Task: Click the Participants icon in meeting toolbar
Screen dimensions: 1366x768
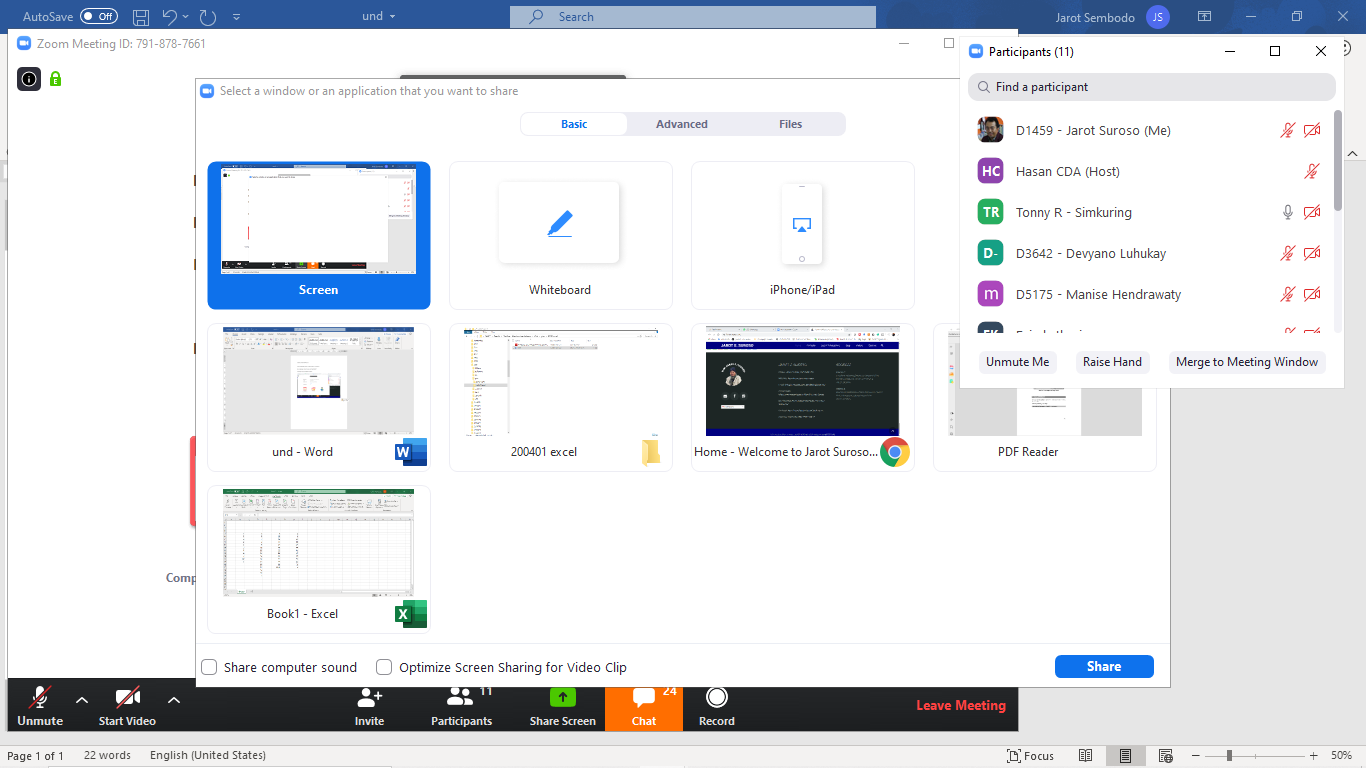Action: [460, 698]
